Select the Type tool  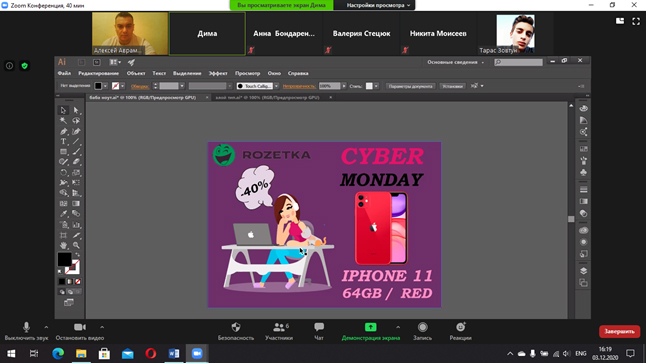(63, 141)
